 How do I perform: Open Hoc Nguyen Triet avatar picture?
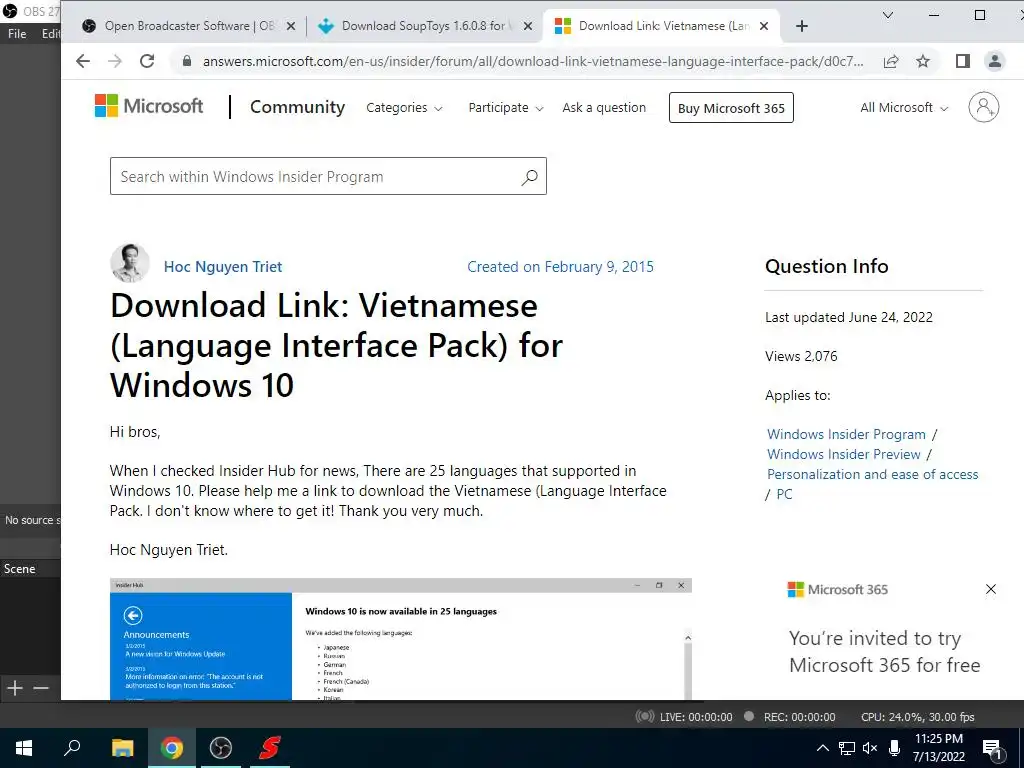pos(130,263)
